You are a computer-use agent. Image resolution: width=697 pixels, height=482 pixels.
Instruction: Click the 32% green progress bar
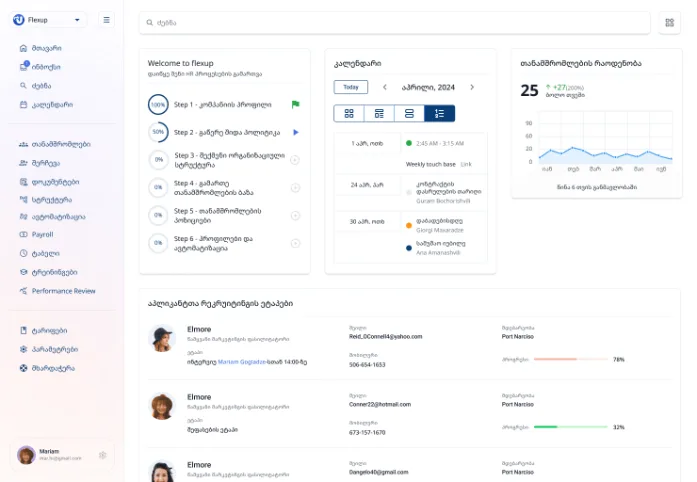571,427
